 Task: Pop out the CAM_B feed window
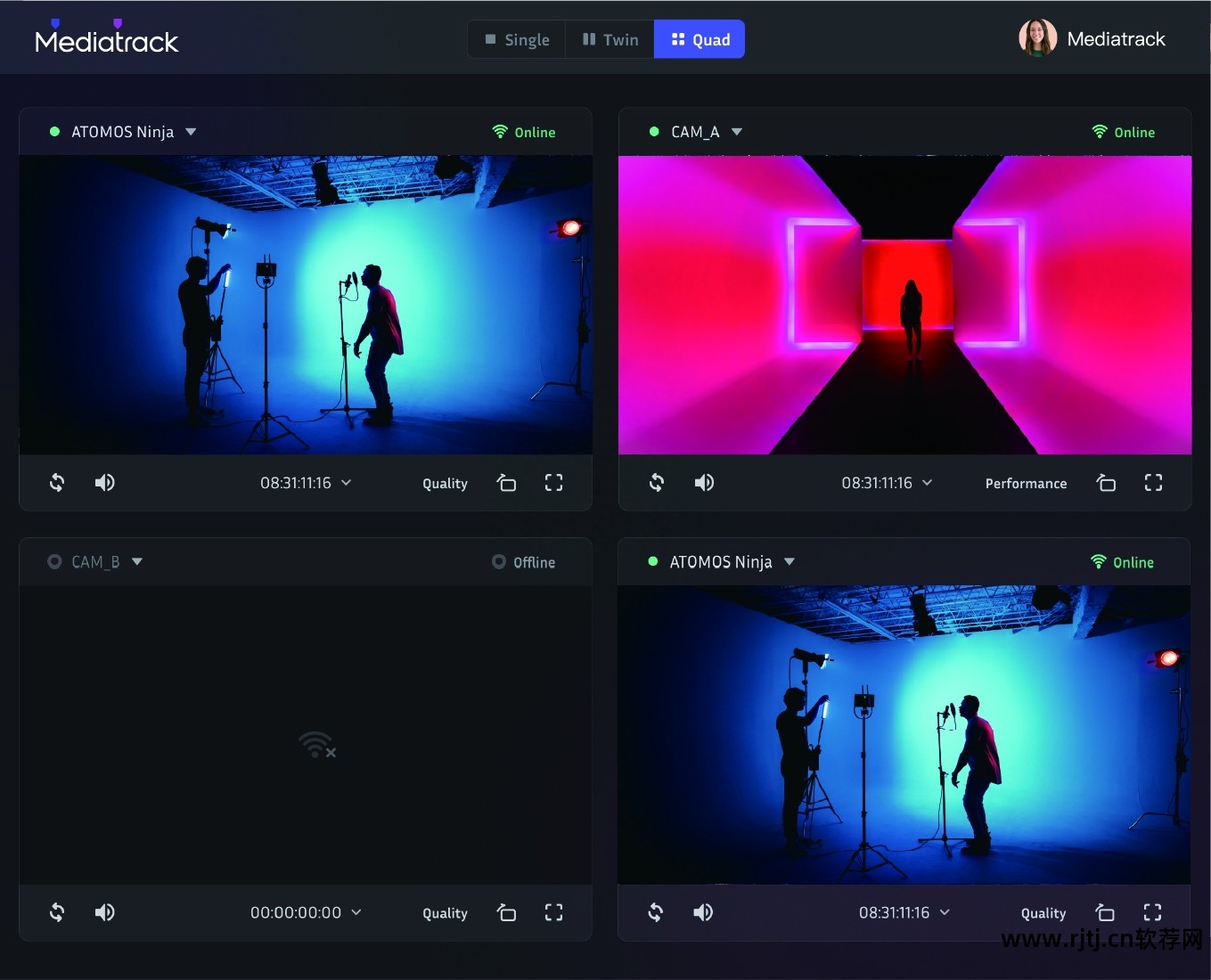tap(506, 912)
